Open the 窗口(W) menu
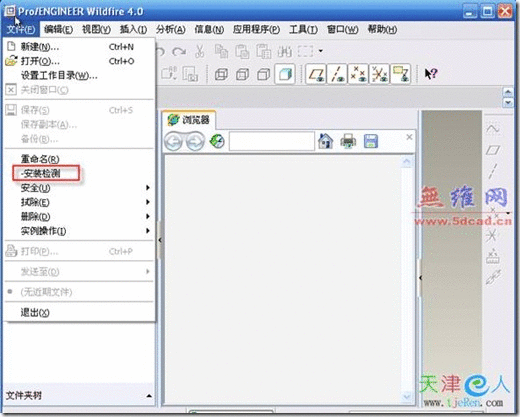The height and width of the screenshot is (417, 520). (342, 30)
